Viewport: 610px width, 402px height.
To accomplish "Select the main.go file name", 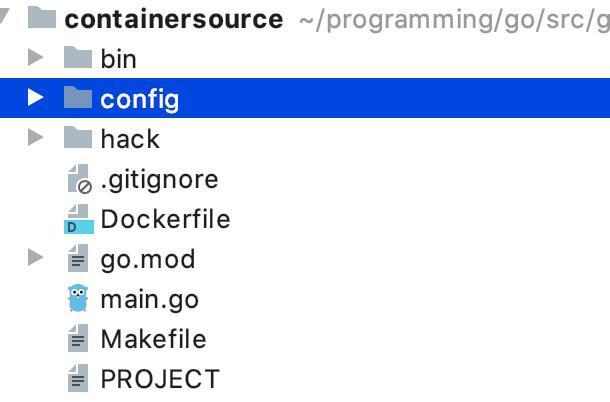I will coord(150,300).
